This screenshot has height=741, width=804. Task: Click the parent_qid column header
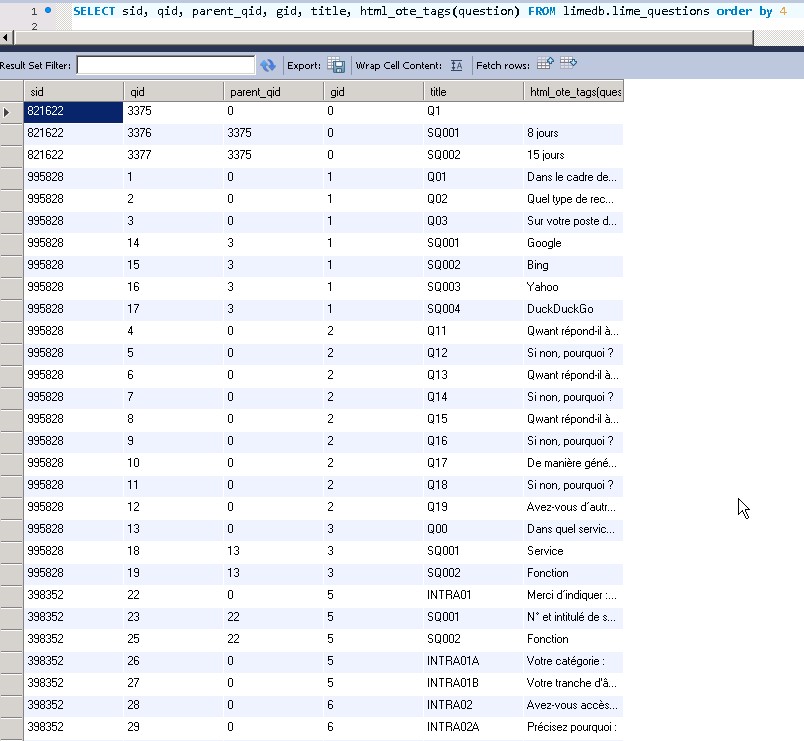(x=272, y=91)
